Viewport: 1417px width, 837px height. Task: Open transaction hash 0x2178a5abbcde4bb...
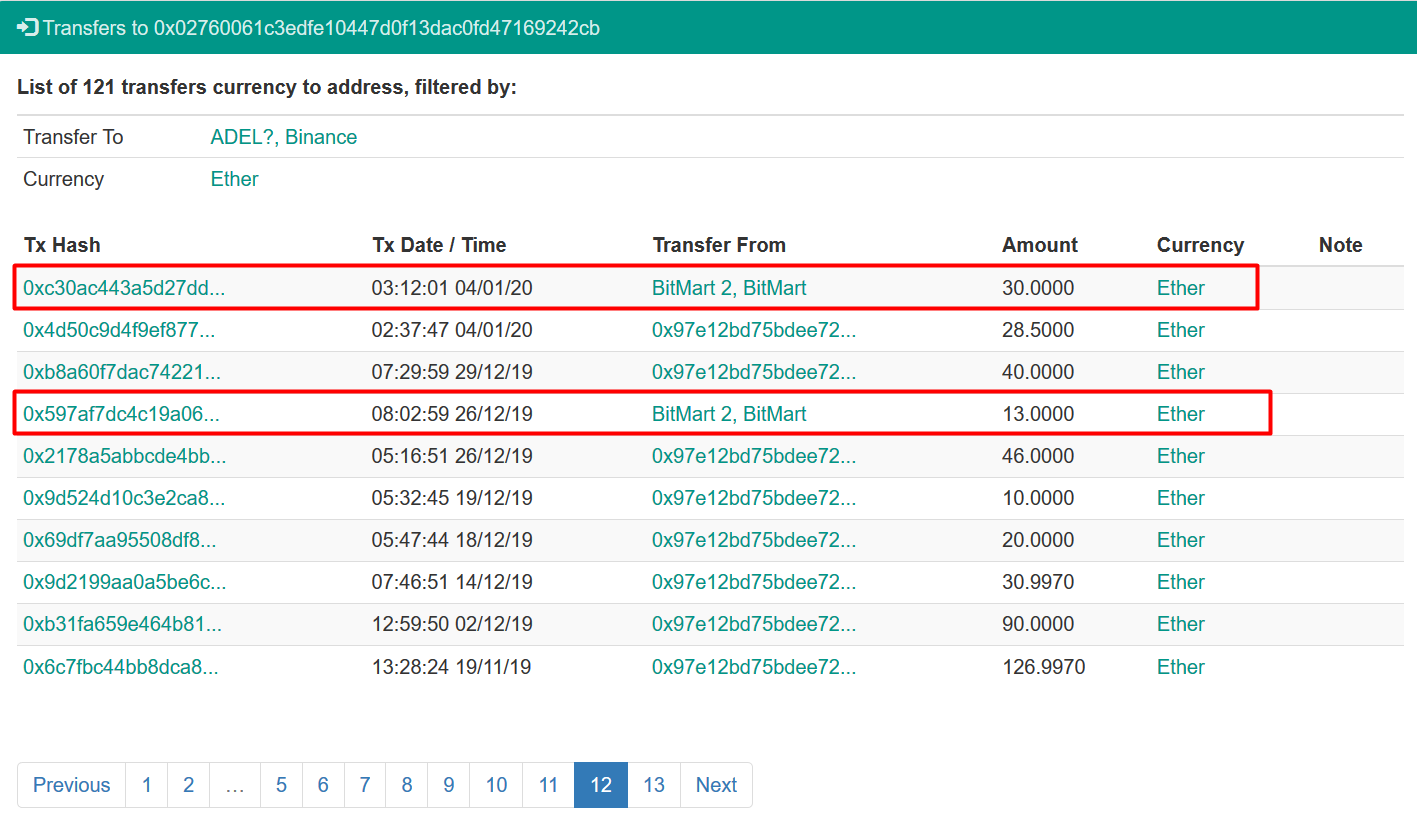125,456
